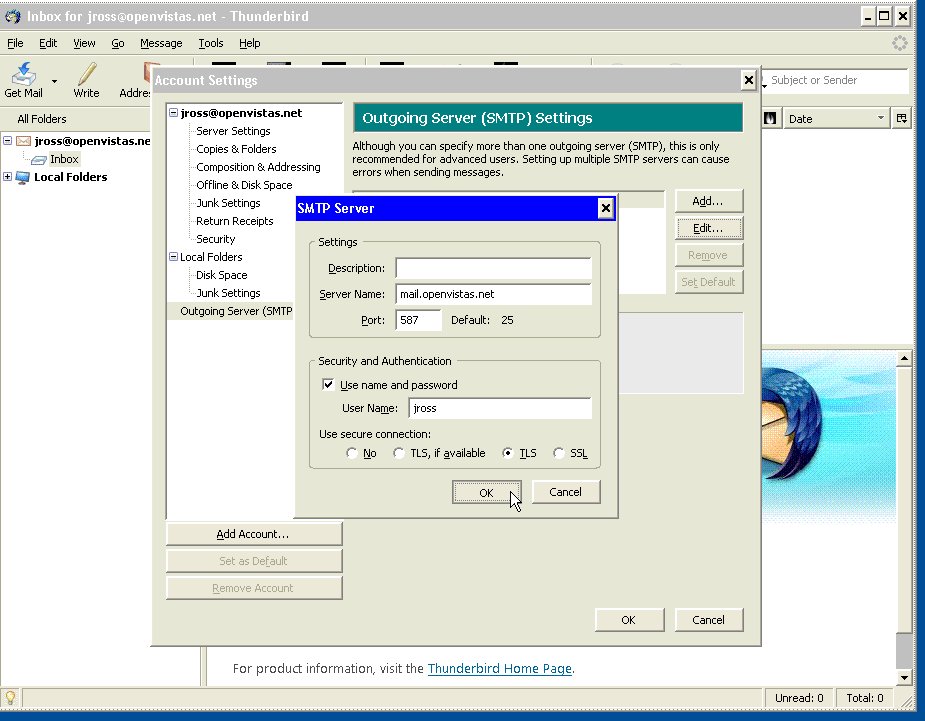Click Add... outgoing server button

[x=708, y=201]
